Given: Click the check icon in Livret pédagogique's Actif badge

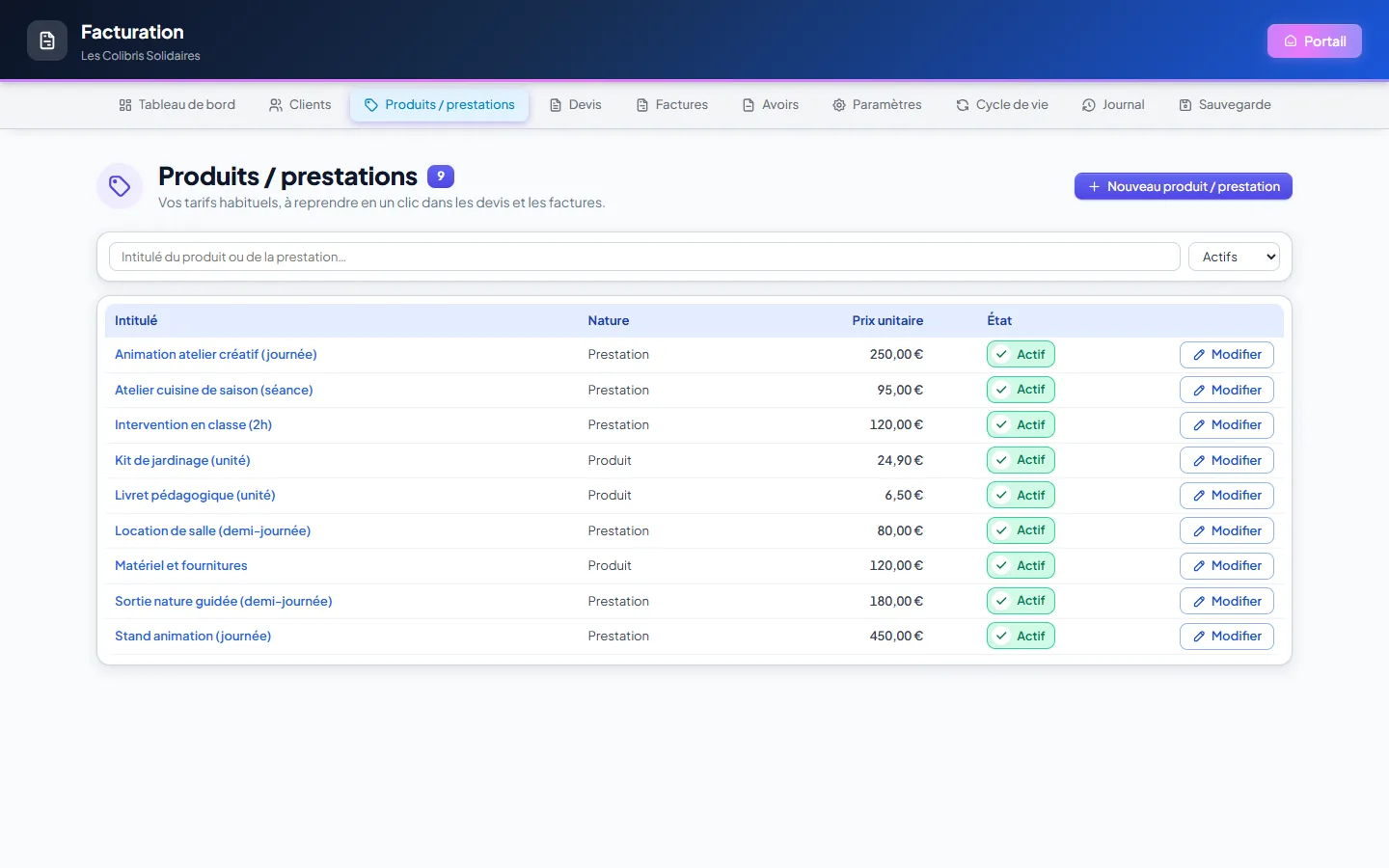Looking at the screenshot, I should [1002, 496].
